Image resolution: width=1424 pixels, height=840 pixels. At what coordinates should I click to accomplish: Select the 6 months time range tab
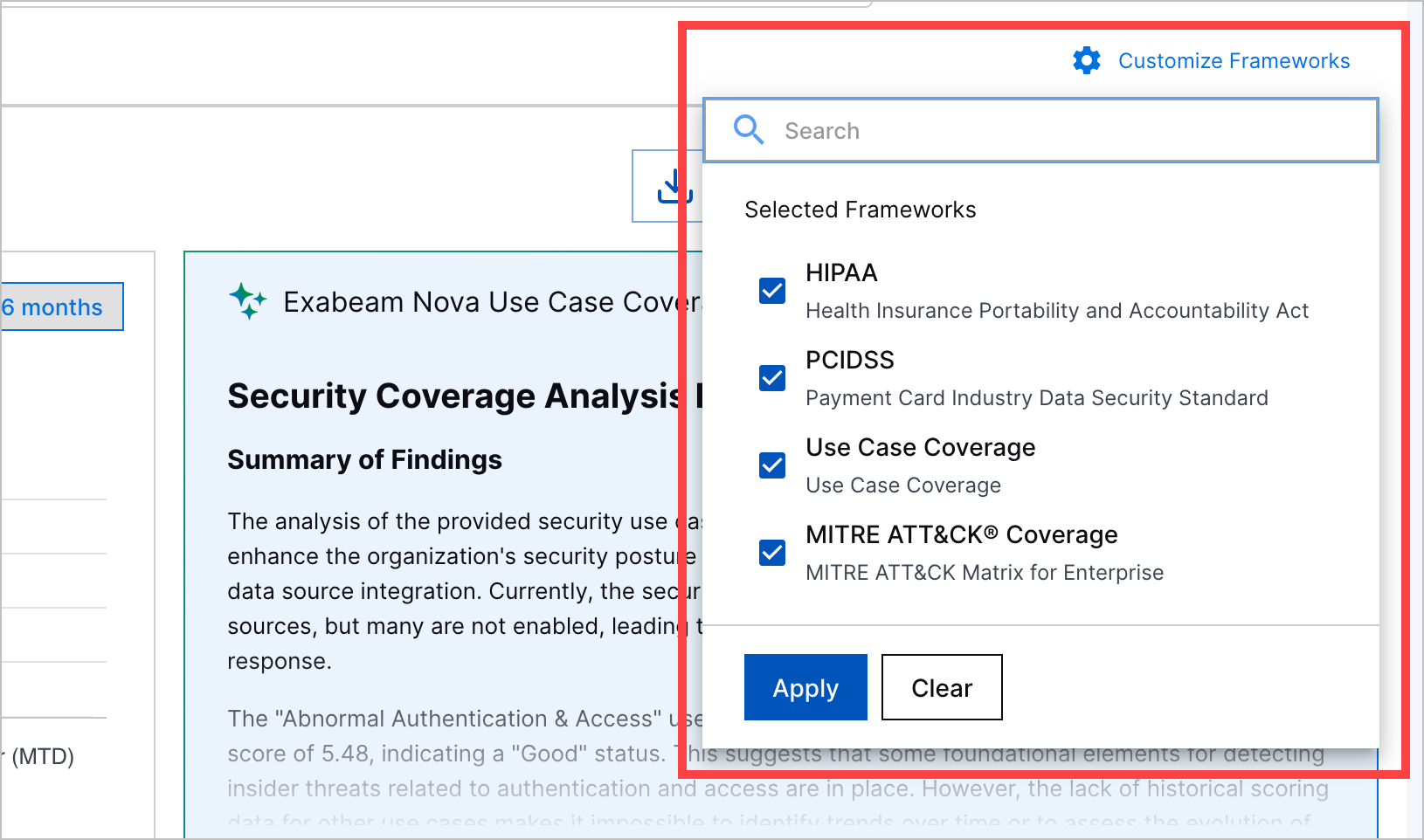tap(59, 307)
